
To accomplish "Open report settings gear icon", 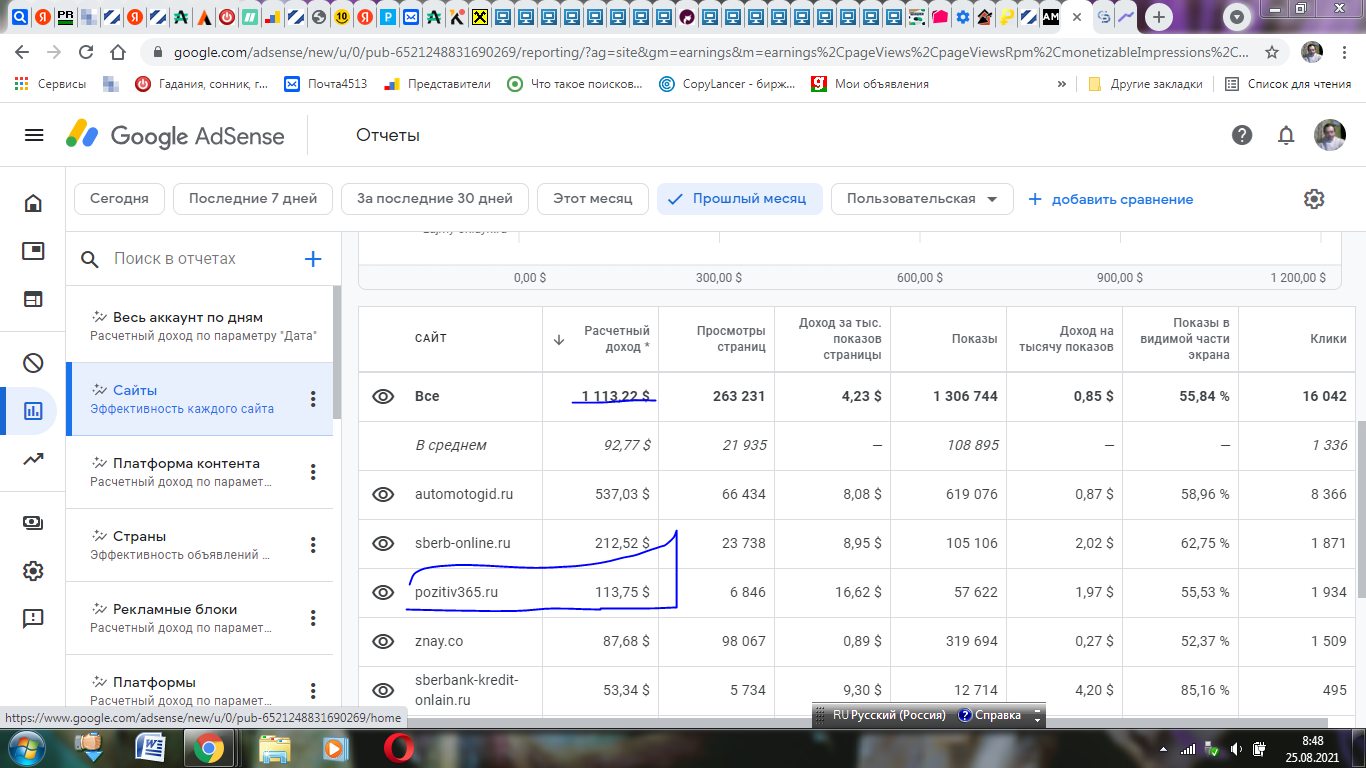I will (x=1314, y=199).
